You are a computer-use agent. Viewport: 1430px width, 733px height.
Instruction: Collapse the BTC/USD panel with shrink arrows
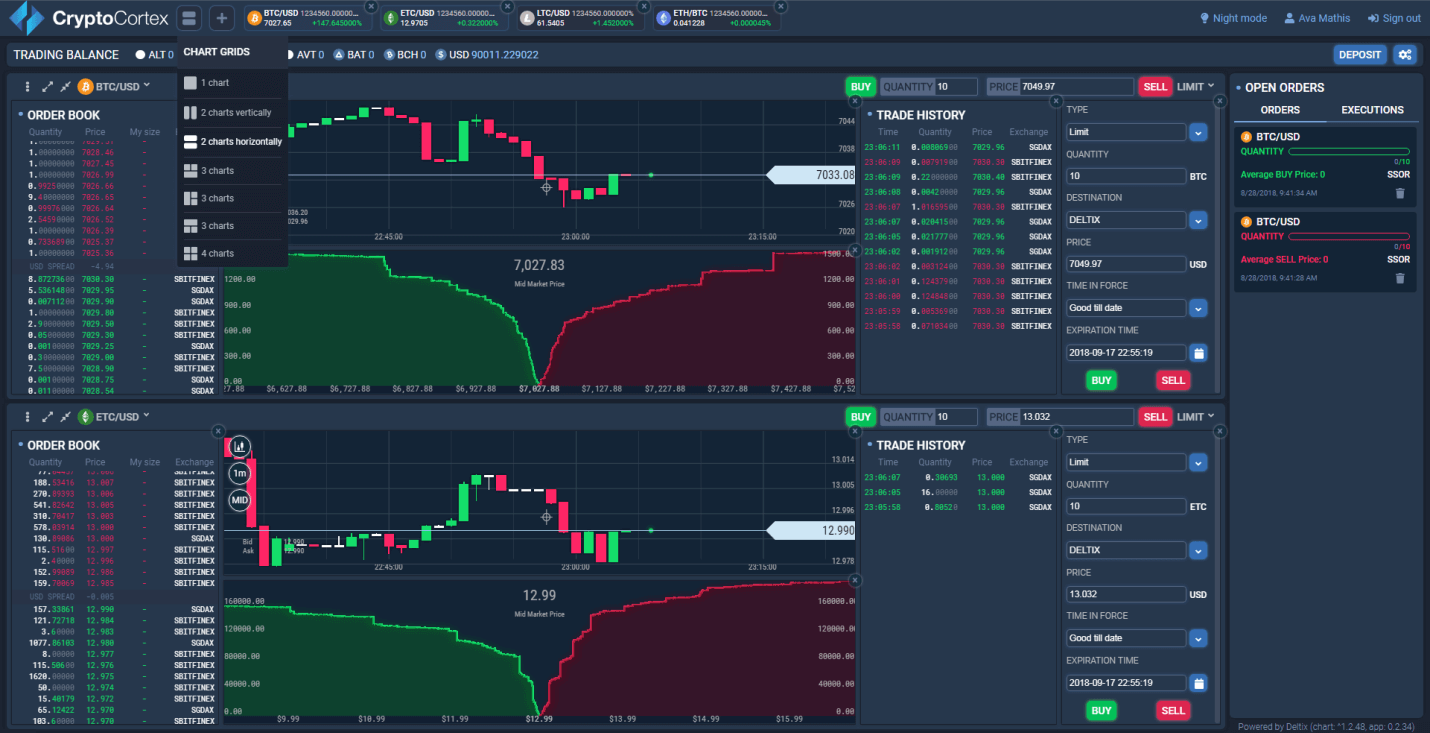tap(65, 87)
